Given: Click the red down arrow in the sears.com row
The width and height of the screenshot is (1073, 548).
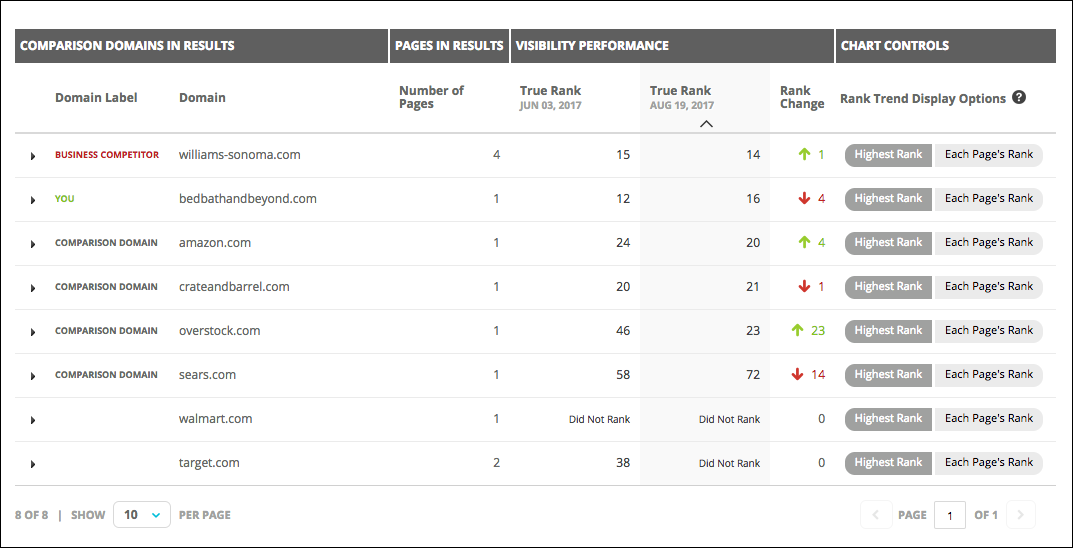Looking at the screenshot, I should (797, 375).
